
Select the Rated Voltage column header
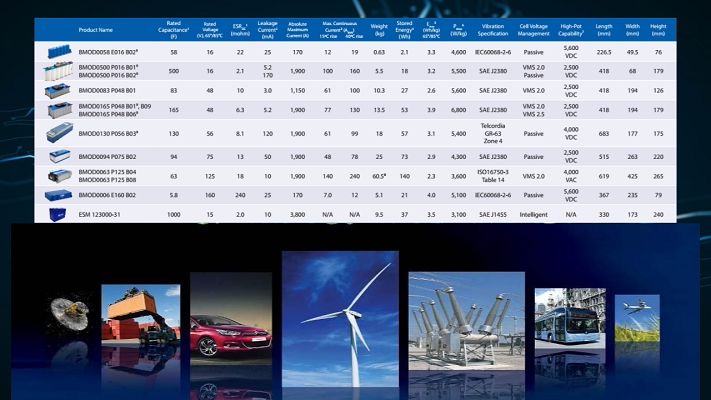[x=209, y=30]
